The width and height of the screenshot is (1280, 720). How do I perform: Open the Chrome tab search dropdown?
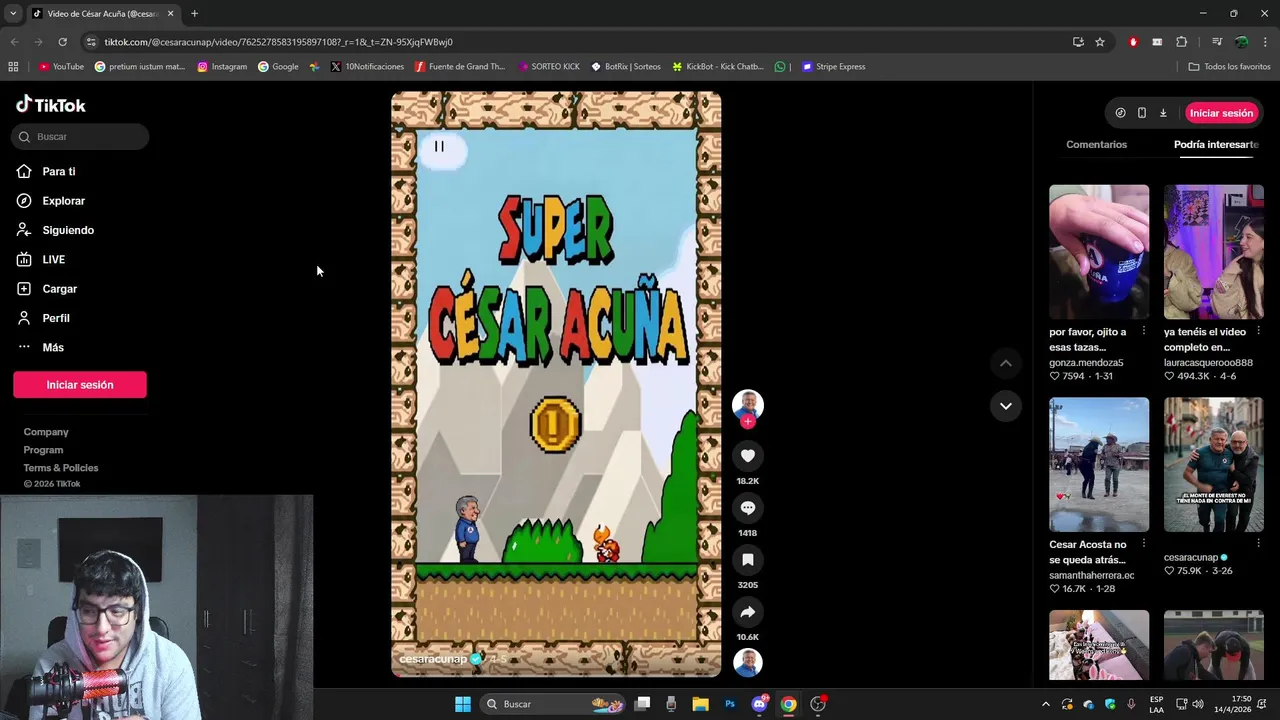pos(13,14)
